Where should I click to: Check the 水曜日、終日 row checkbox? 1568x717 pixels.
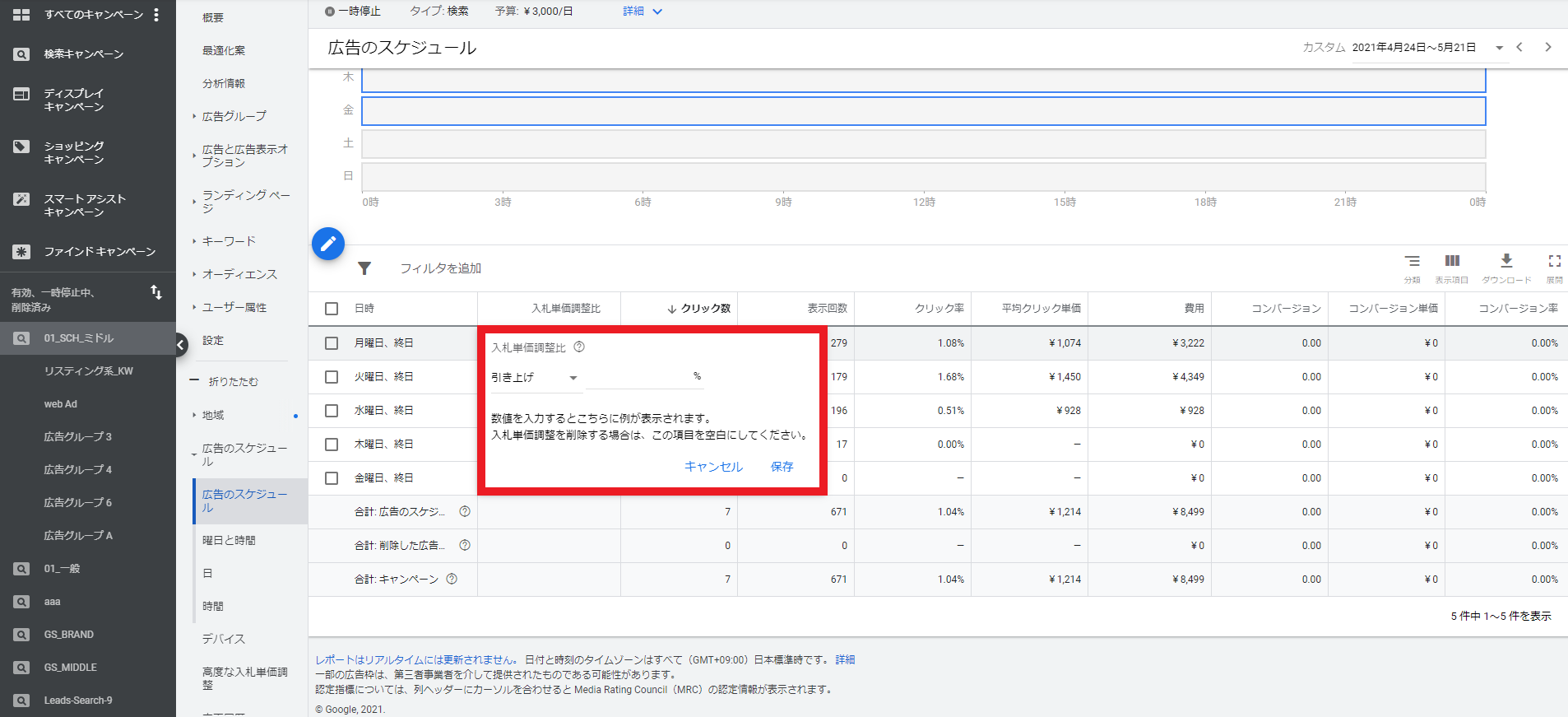coord(332,411)
